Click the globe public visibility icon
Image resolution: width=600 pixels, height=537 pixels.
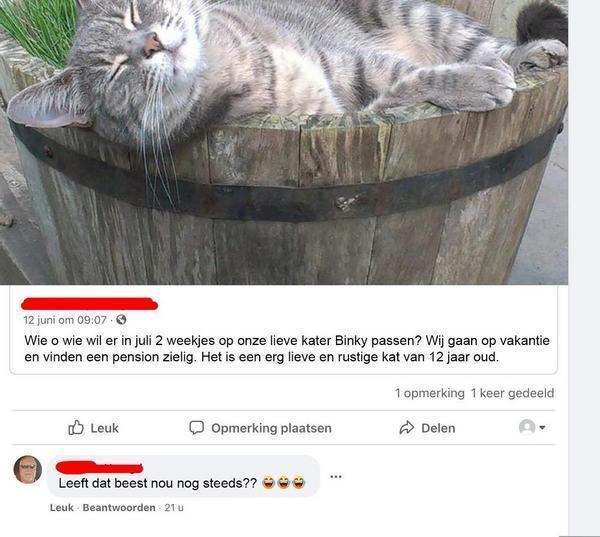[121, 319]
